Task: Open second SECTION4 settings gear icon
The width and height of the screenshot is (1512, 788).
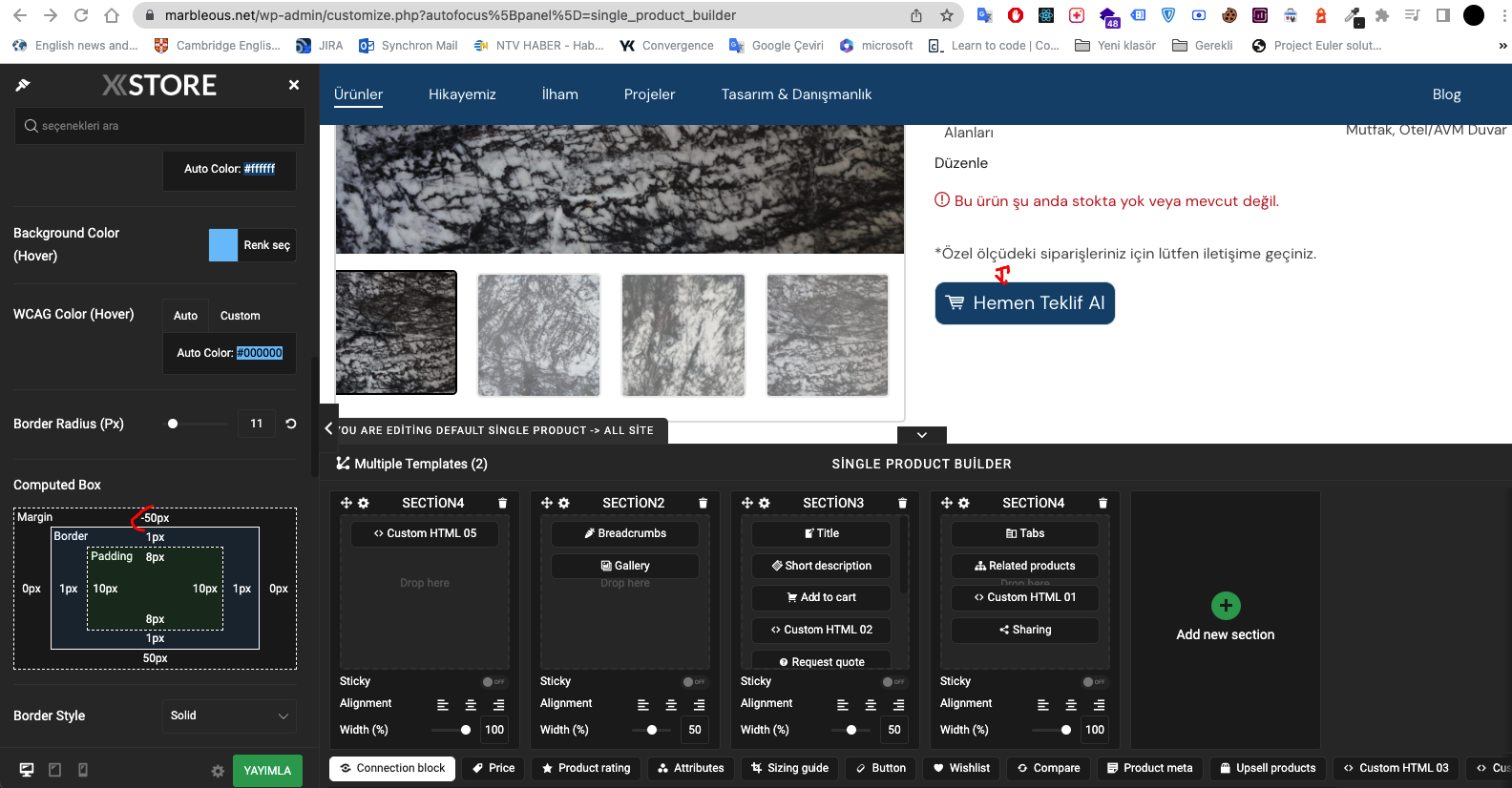Action: point(964,503)
